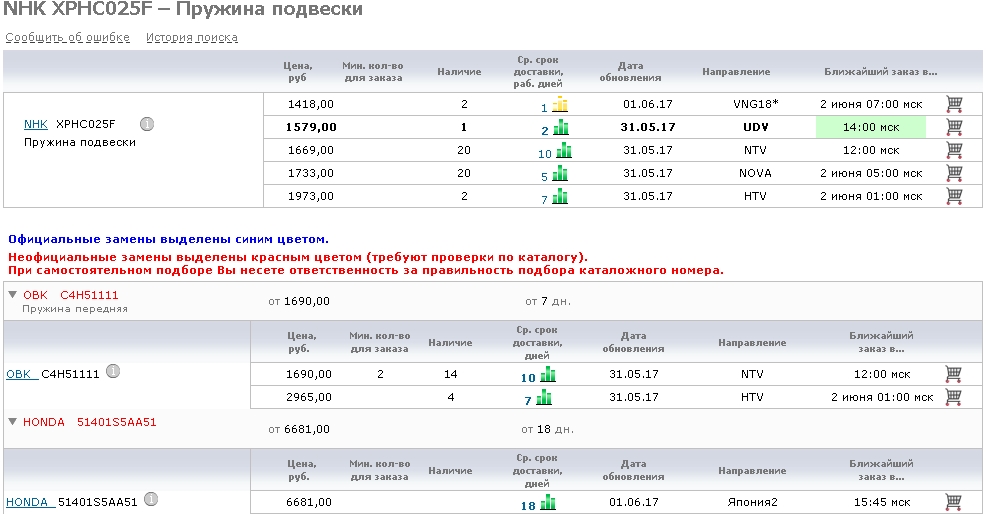Open info icon next to NHK XPHC025F
Image resolution: width=987 pixels, height=520 pixels.
(147, 125)
